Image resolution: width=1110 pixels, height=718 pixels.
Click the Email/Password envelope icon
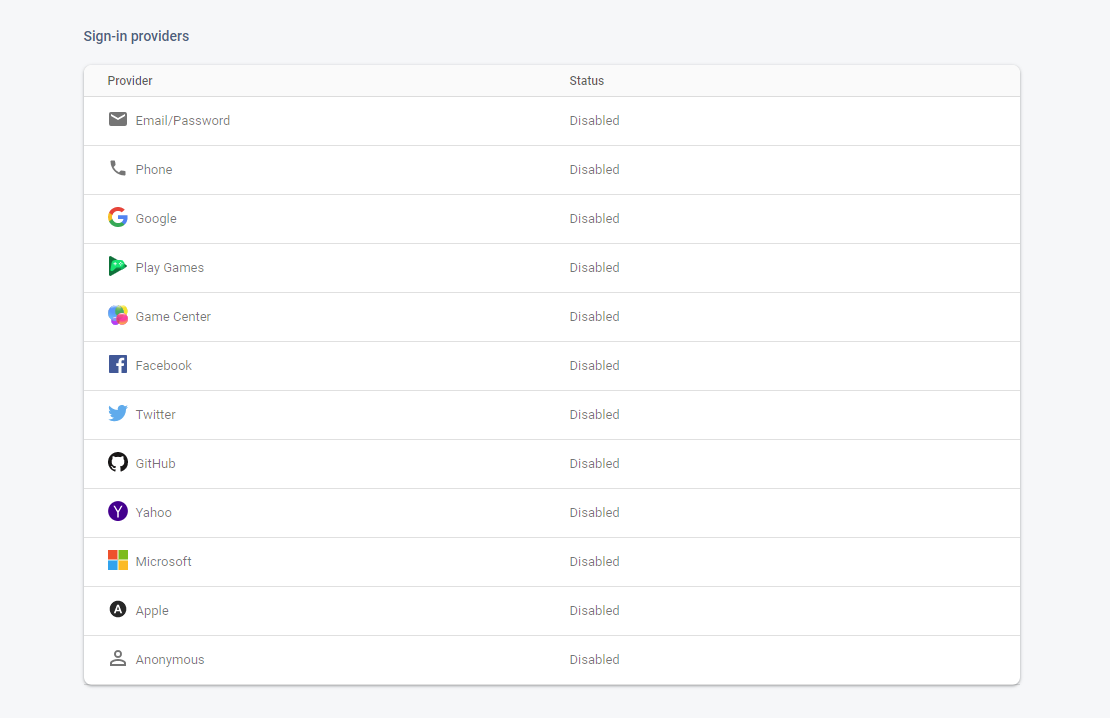click(118, 120)
